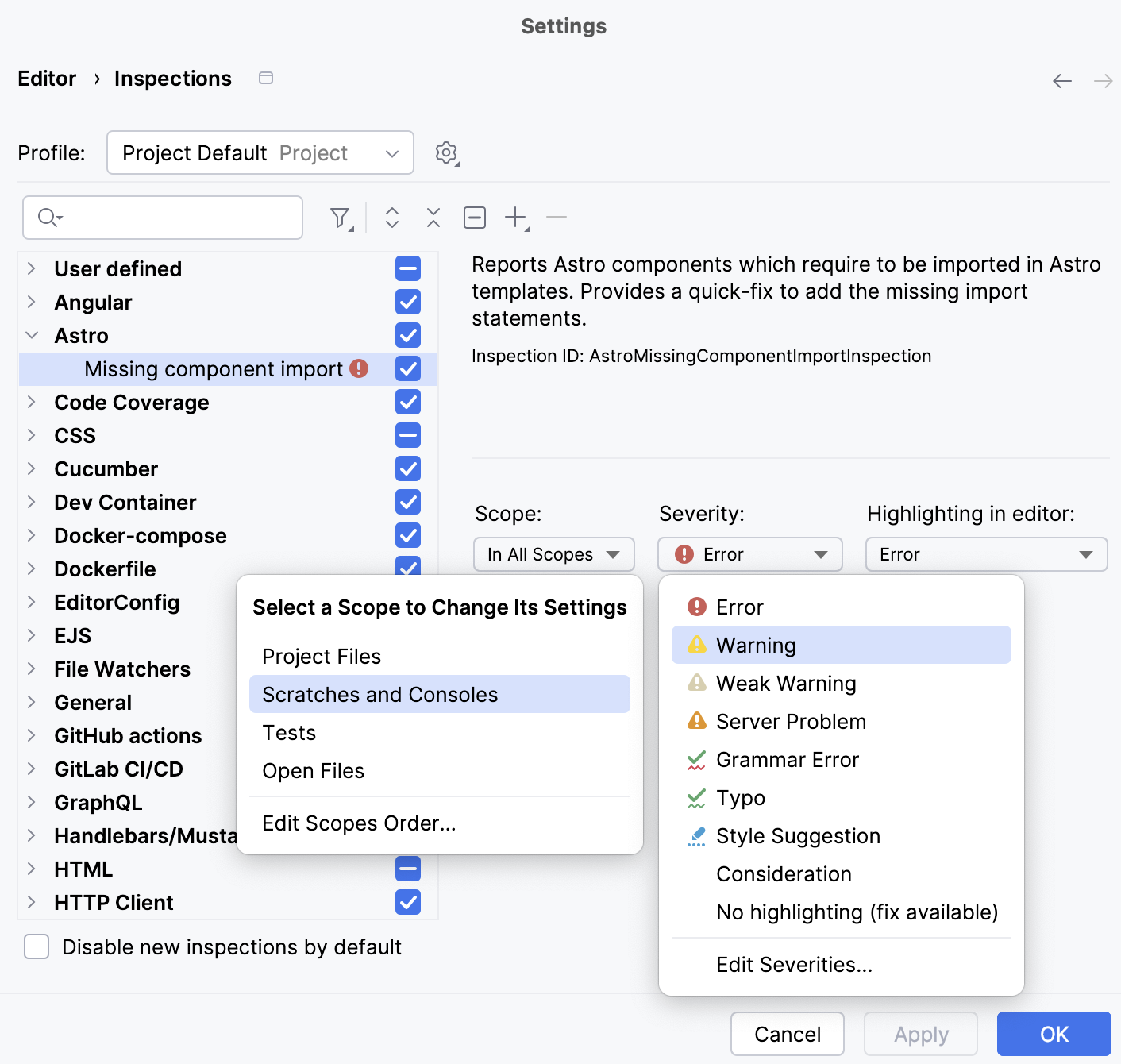Open the Highlighting in editor dropdown
Screen dimensions: 1121x1064
click(x=986, y=554)
